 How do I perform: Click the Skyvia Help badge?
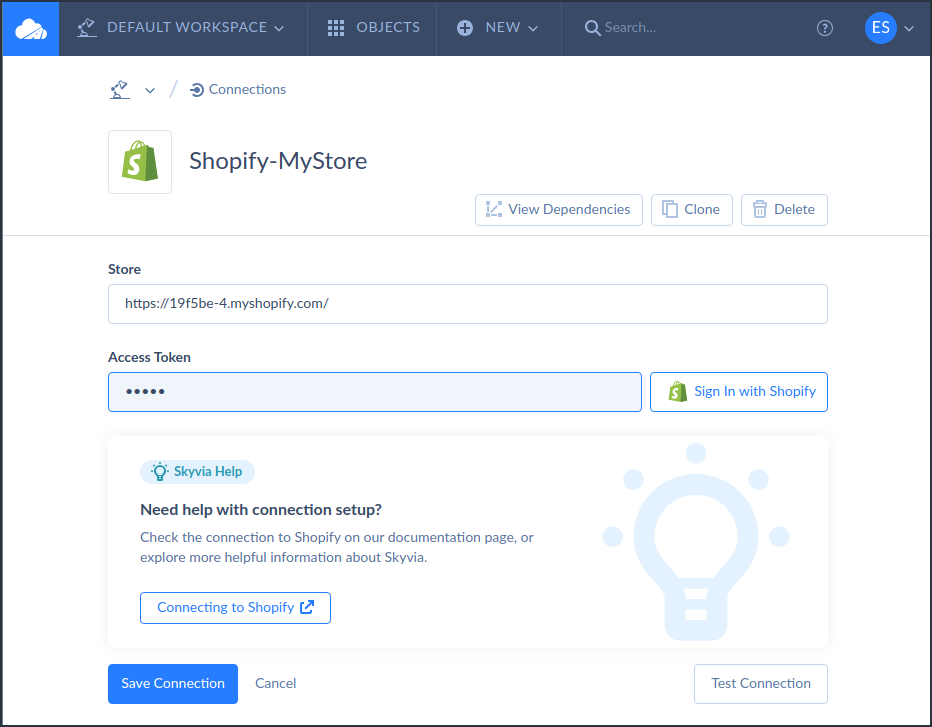tap(197, 472)
